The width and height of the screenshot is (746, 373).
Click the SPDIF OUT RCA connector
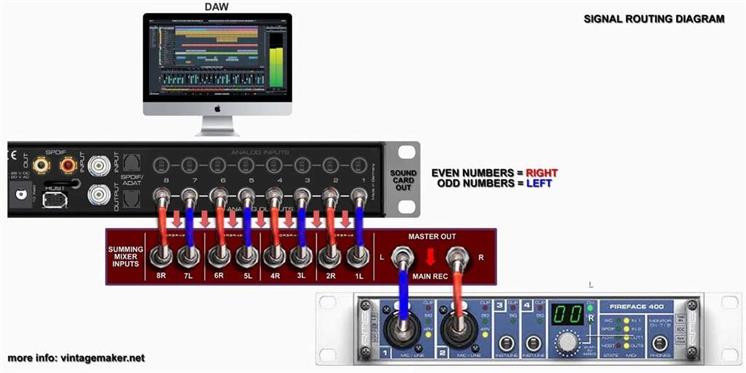point(40,165)
